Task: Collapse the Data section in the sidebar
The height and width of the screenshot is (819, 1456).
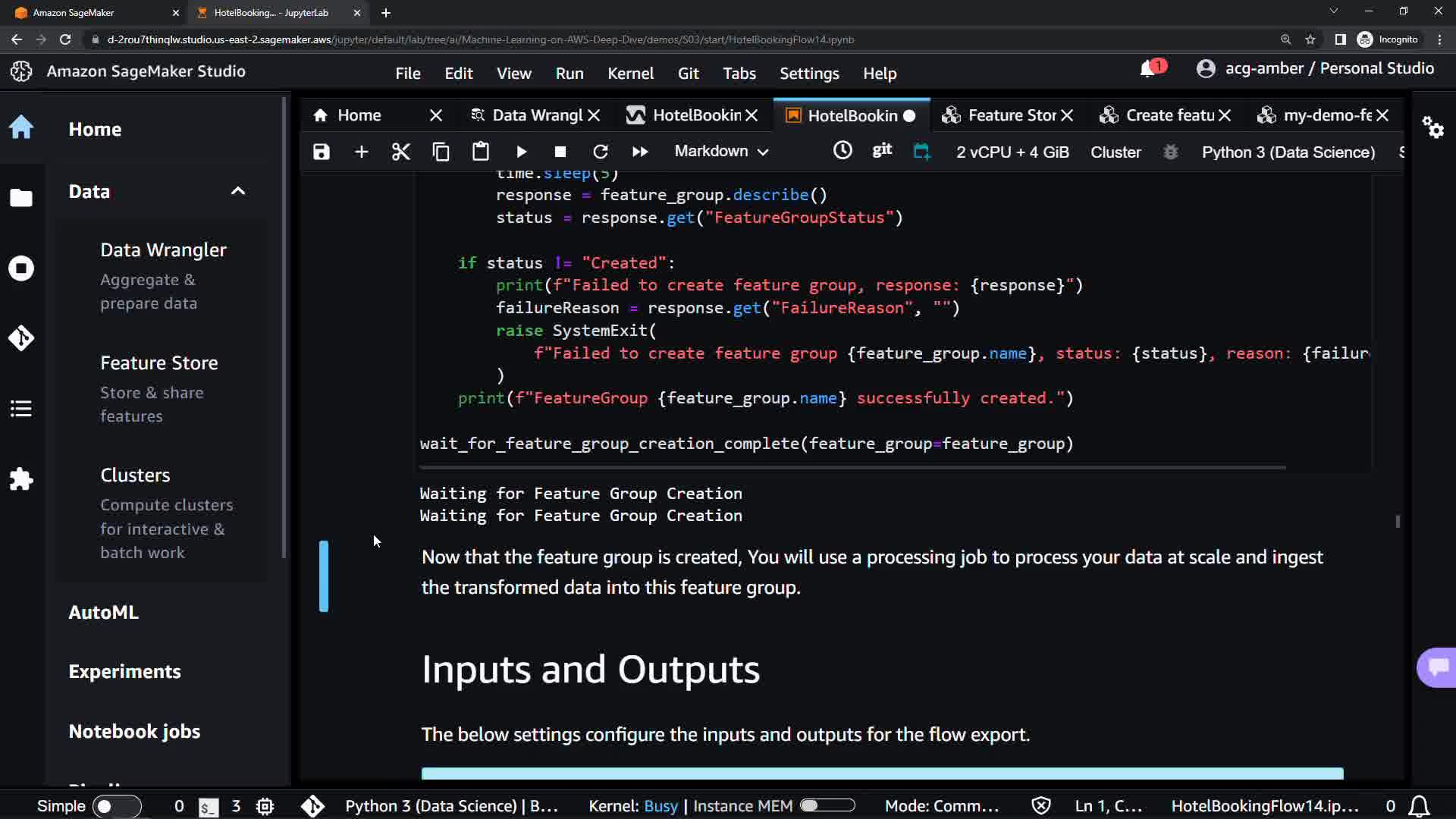Action: (238, 191)
